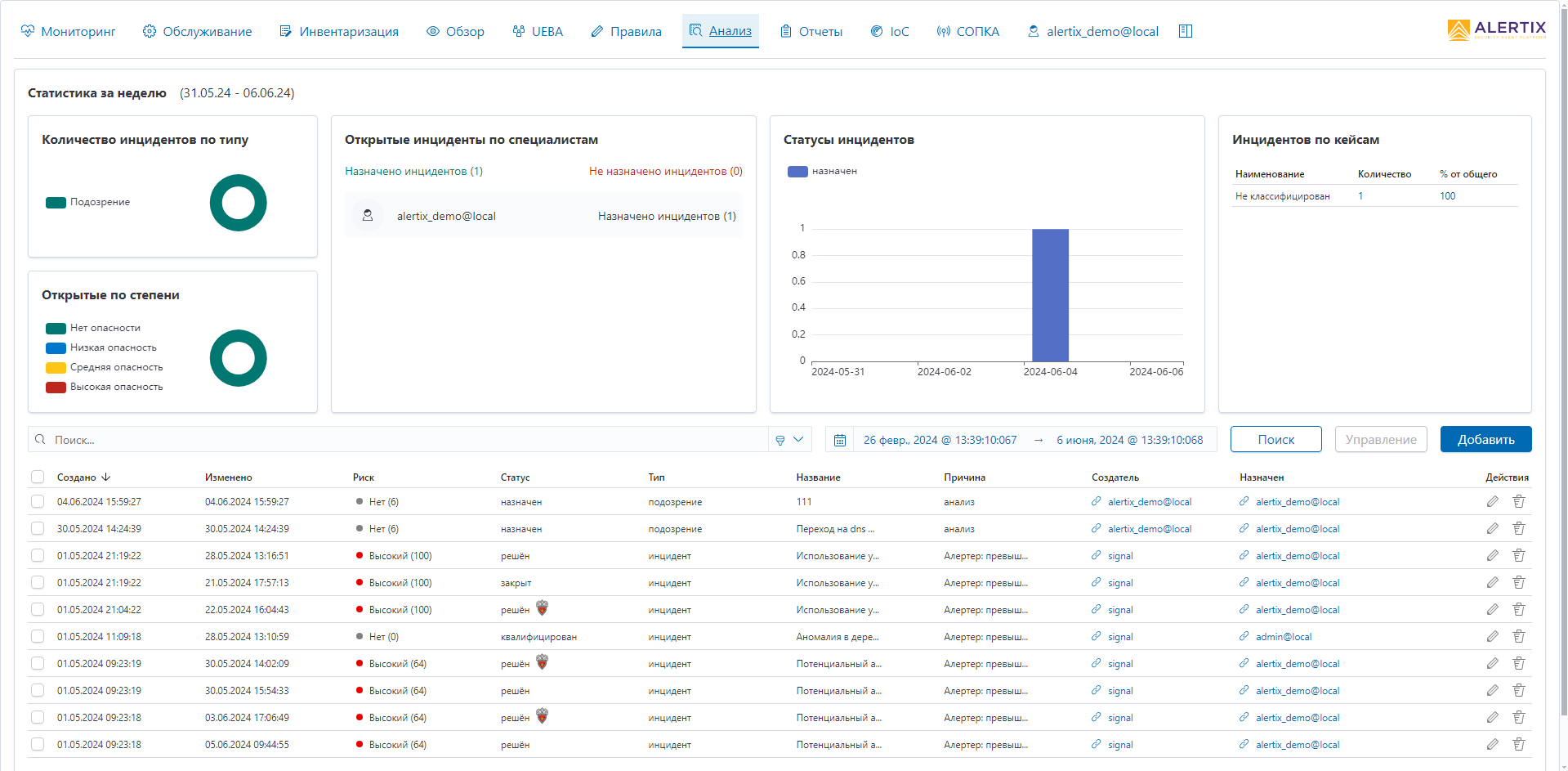
Task: Click trash icon for admin@local incident row
Action: pyautogui.click(x=1519, y=636)
